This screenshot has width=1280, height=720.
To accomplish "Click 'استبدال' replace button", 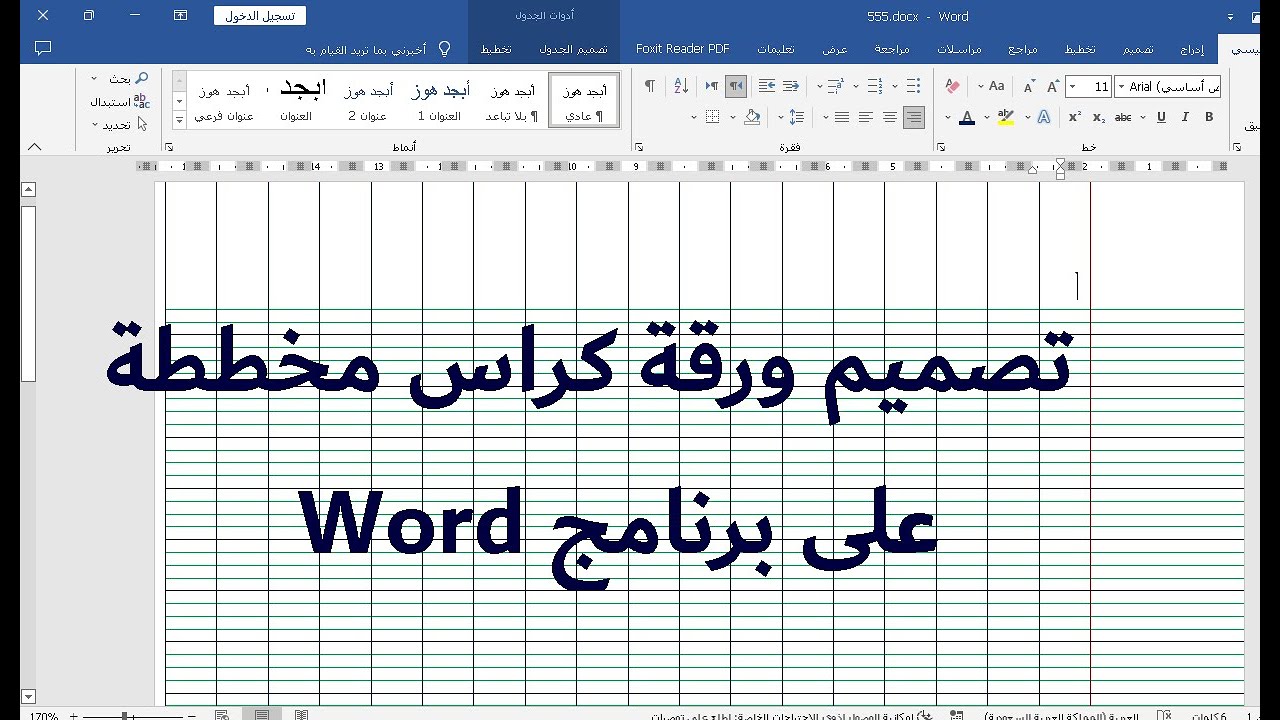I will (x=120, y=101).
